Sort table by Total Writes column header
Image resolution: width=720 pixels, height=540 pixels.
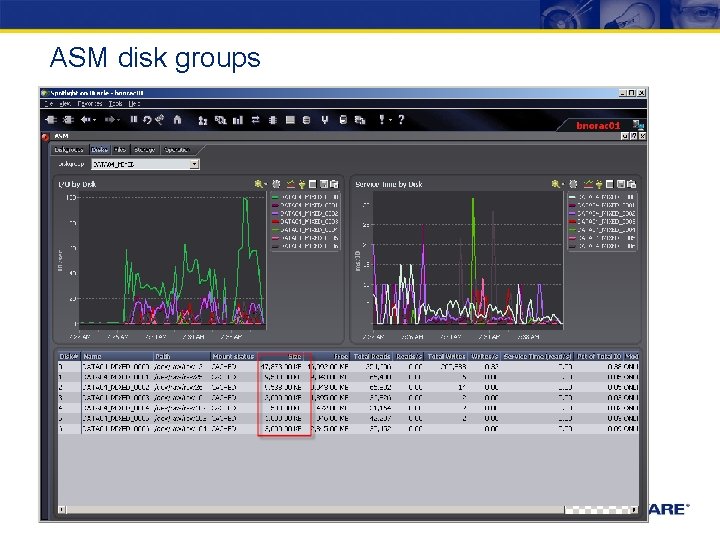[446, 356]
